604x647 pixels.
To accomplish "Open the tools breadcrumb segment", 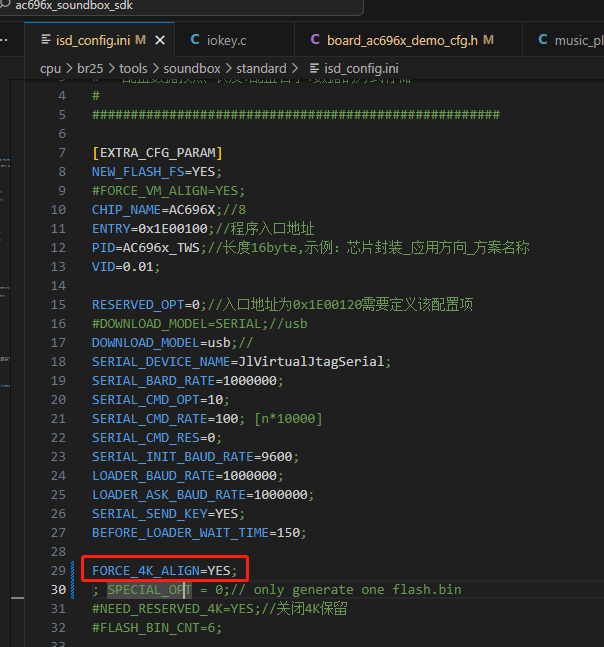I will pyautogui.click(x=133, y=68).
